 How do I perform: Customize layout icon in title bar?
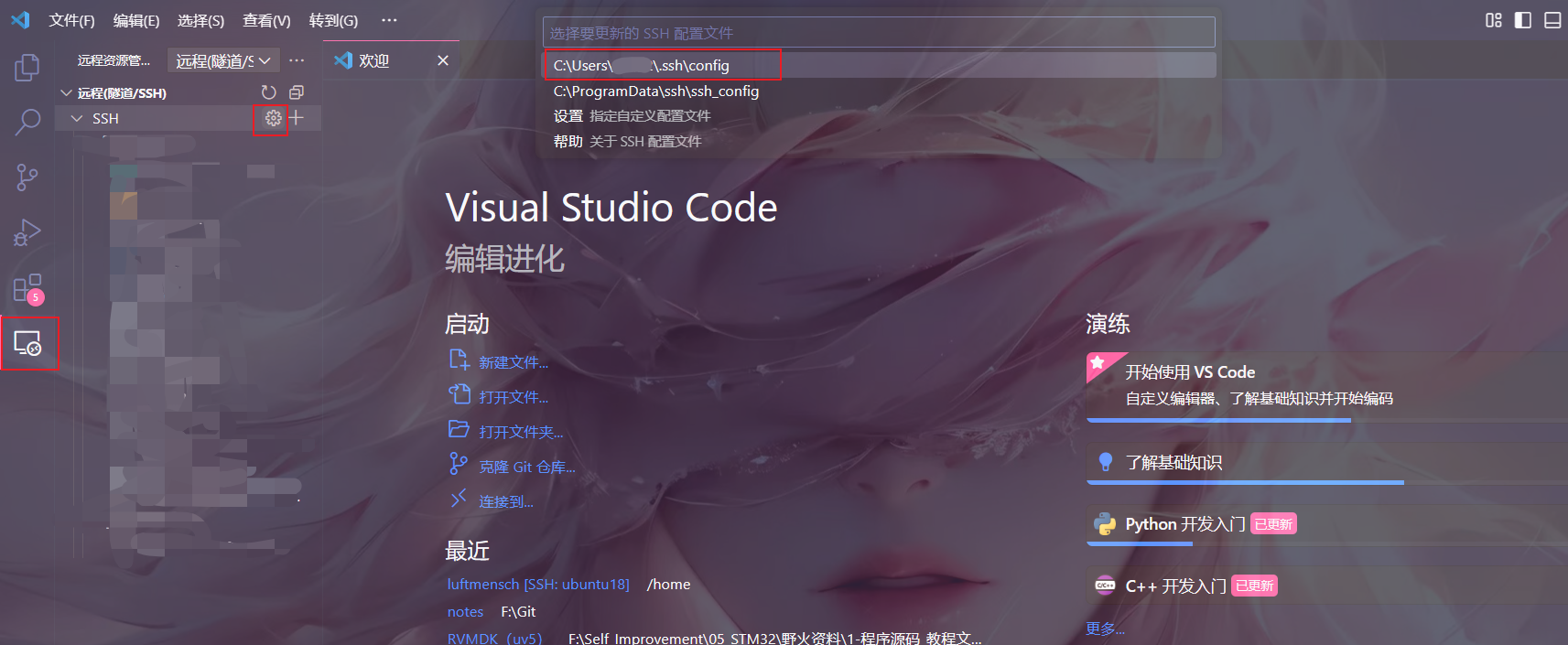click(x=1494, y=20)
